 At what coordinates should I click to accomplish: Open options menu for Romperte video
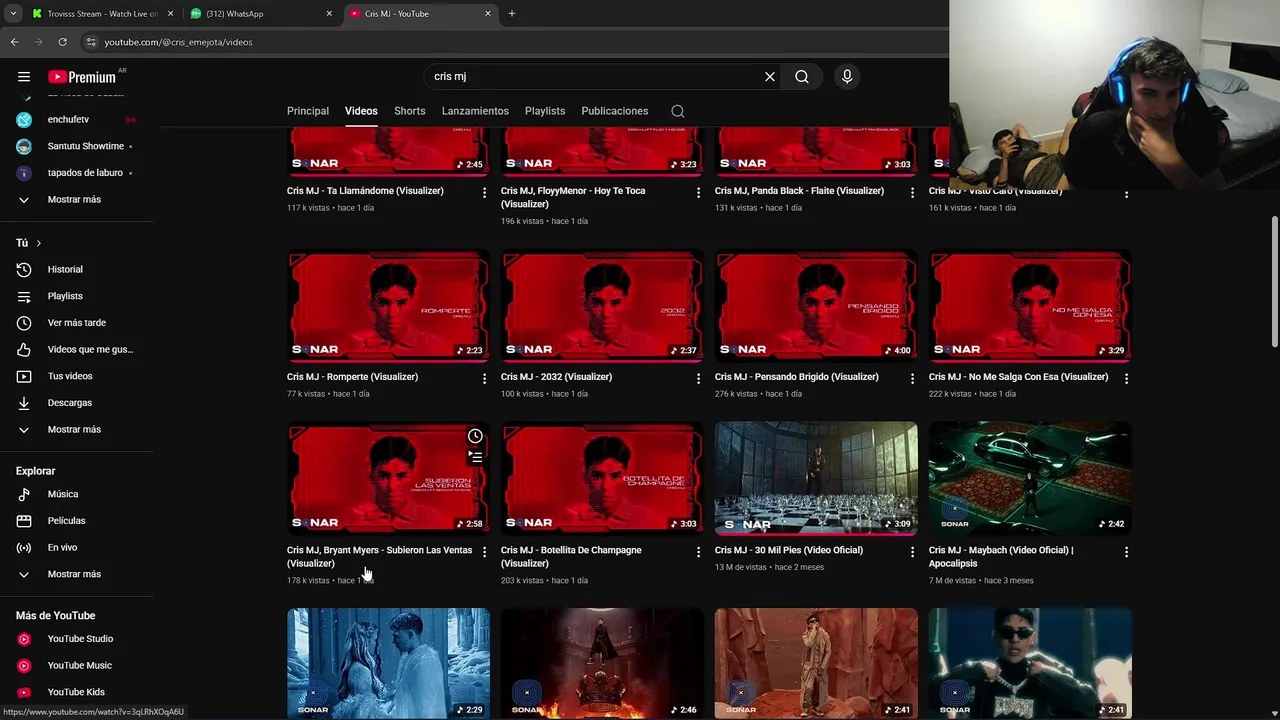484,378
